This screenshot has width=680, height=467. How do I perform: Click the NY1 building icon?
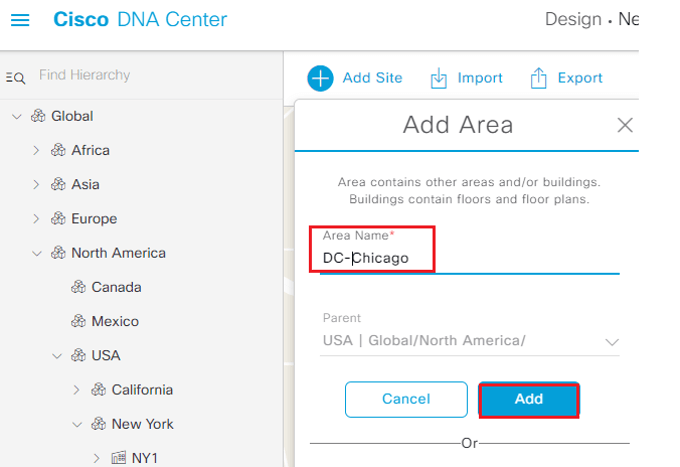[118, 457]
